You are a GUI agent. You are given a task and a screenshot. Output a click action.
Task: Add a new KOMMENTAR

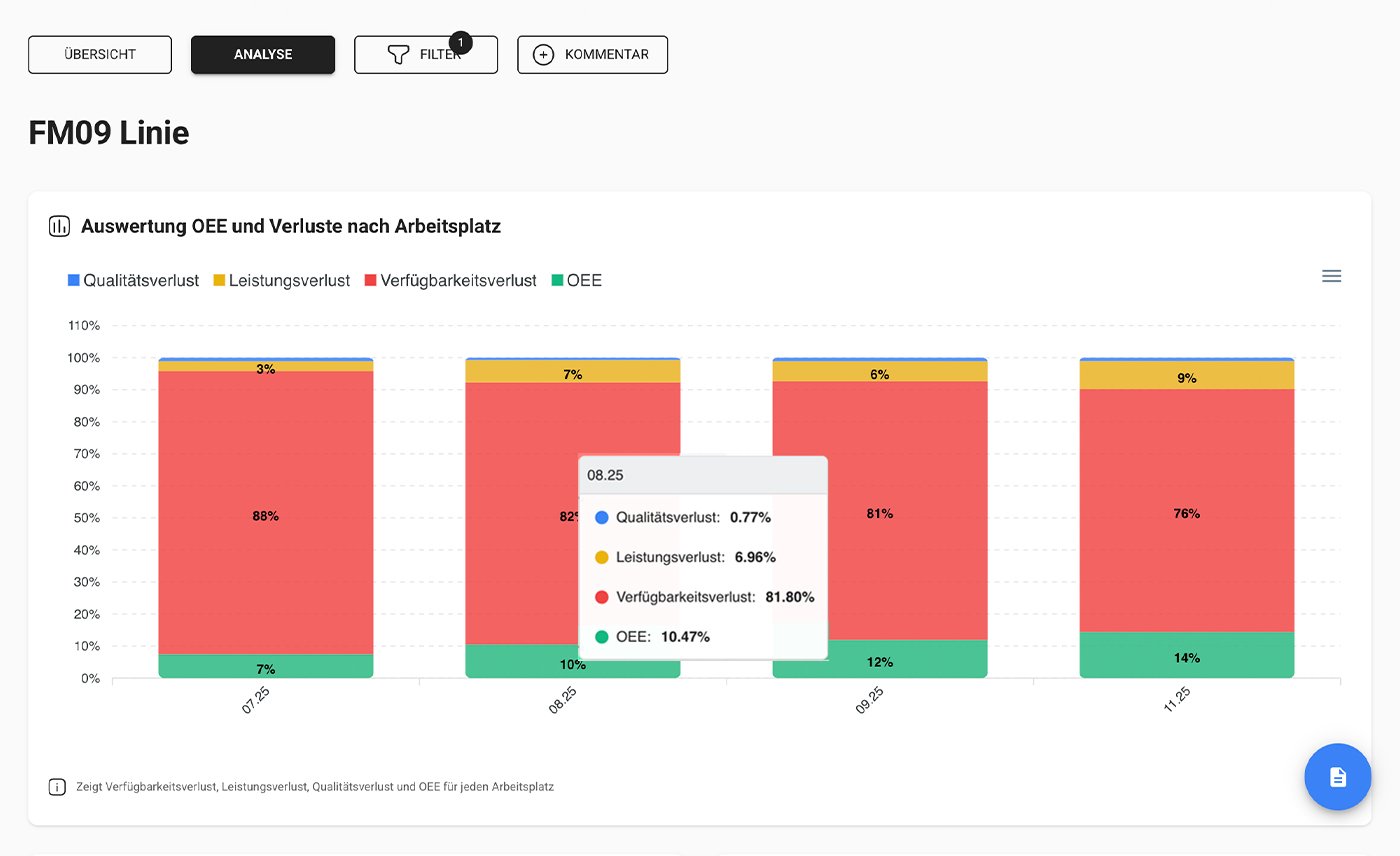592,54
